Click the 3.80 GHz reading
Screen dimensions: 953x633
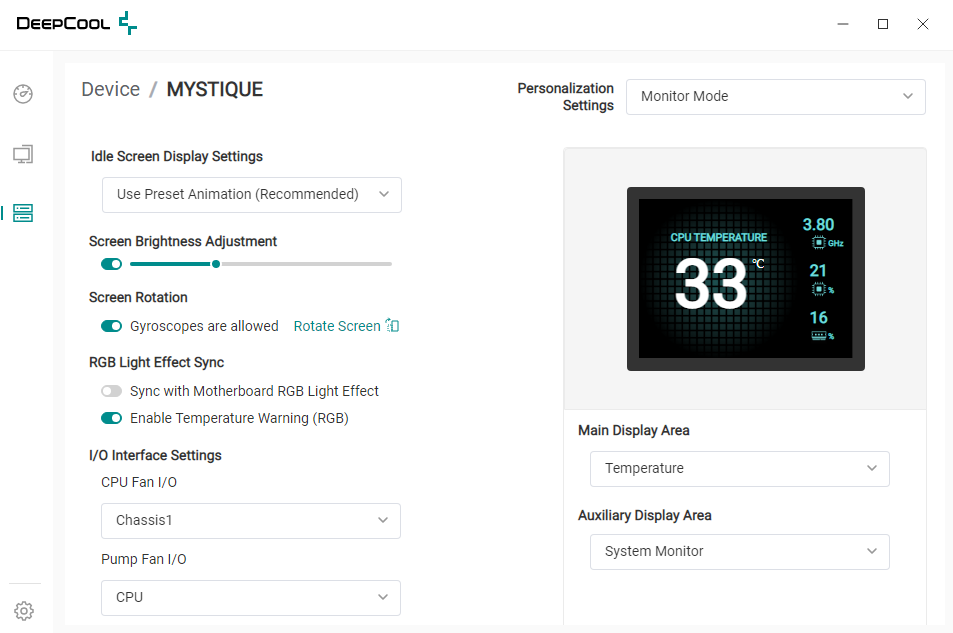821,233
